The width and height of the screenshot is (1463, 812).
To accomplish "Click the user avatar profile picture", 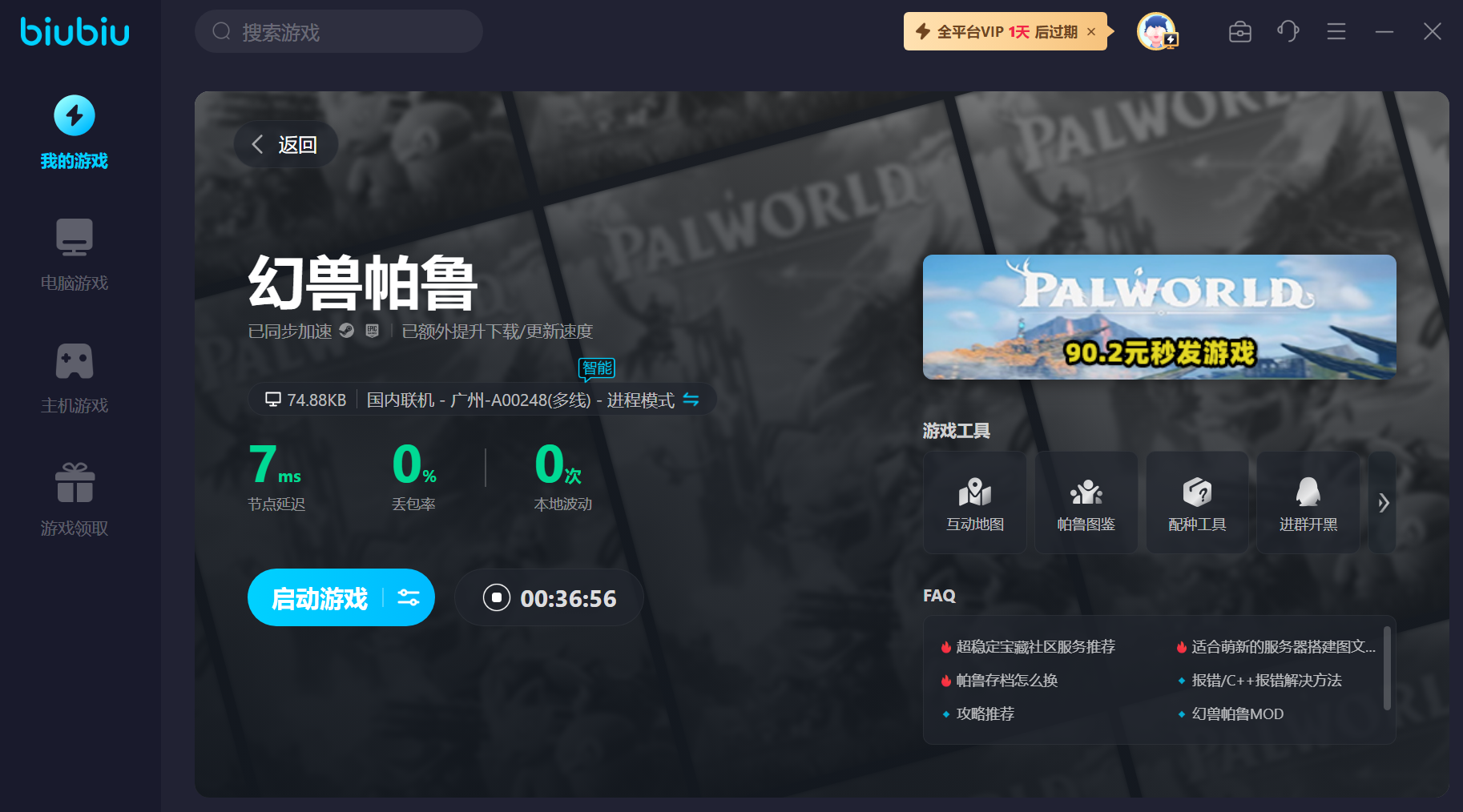I will point(1156,32).
